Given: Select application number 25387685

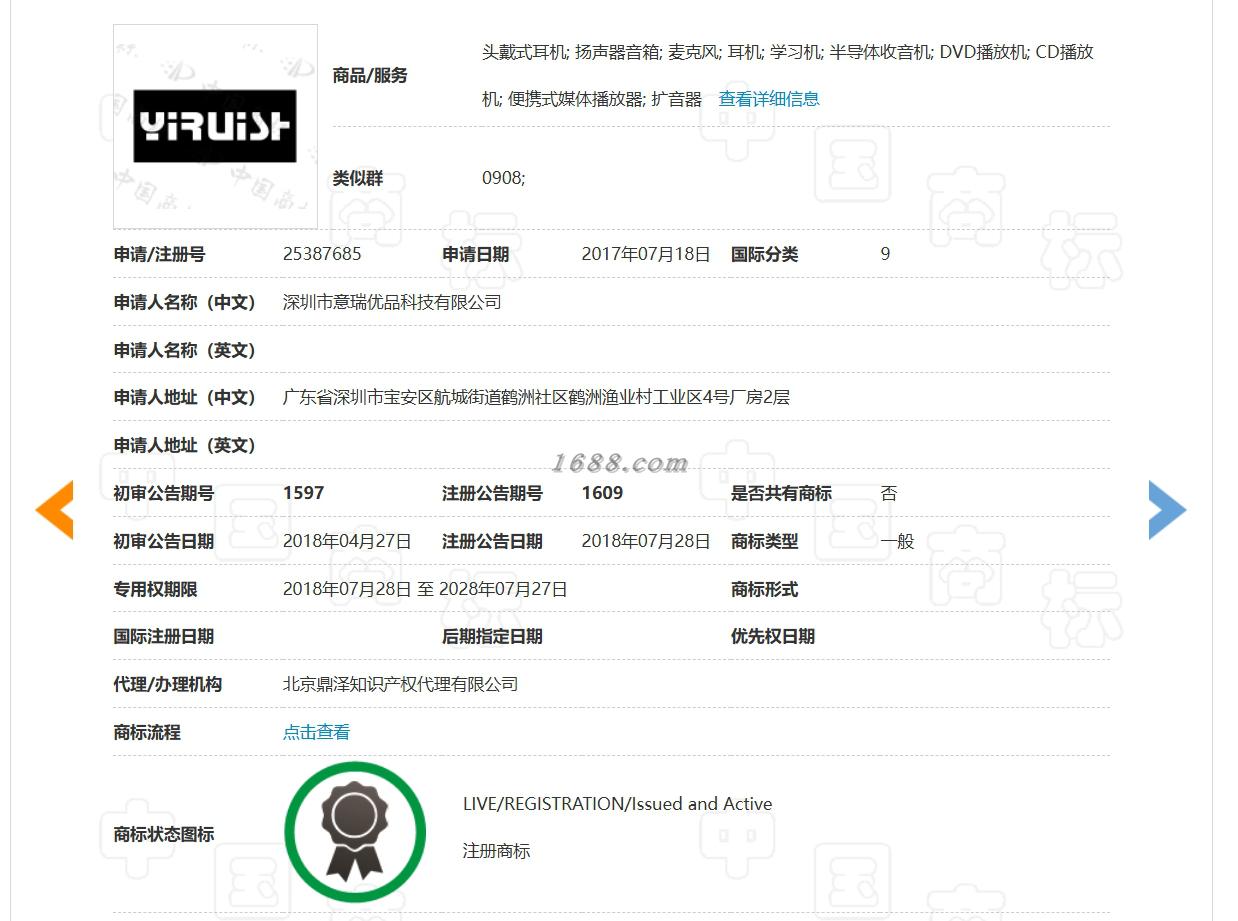Looking at the screenshot, I should [322, 254].
